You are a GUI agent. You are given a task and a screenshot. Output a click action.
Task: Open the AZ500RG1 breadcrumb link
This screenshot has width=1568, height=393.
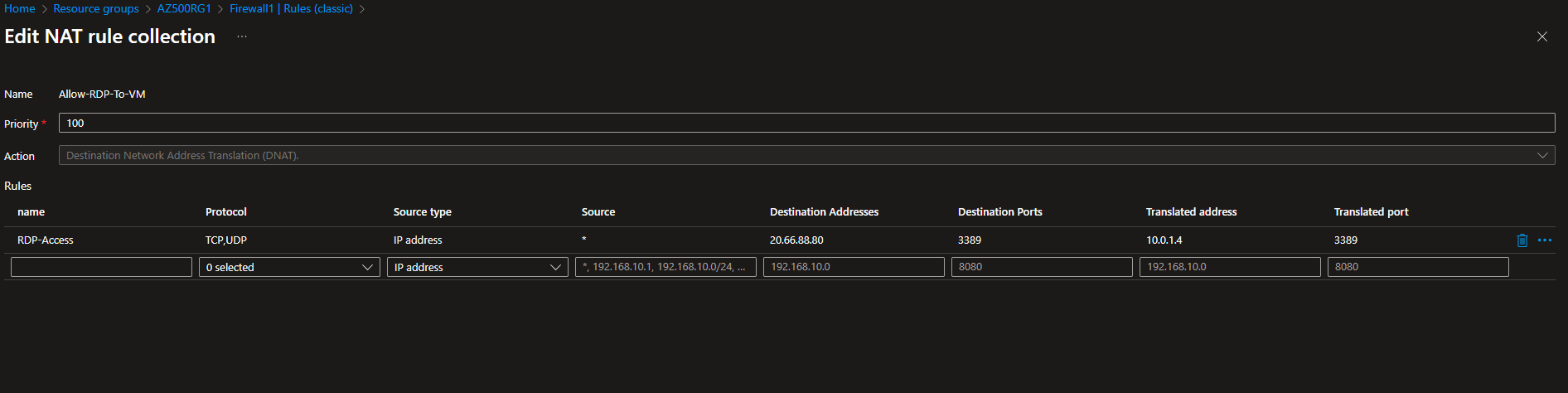[184, 8]
